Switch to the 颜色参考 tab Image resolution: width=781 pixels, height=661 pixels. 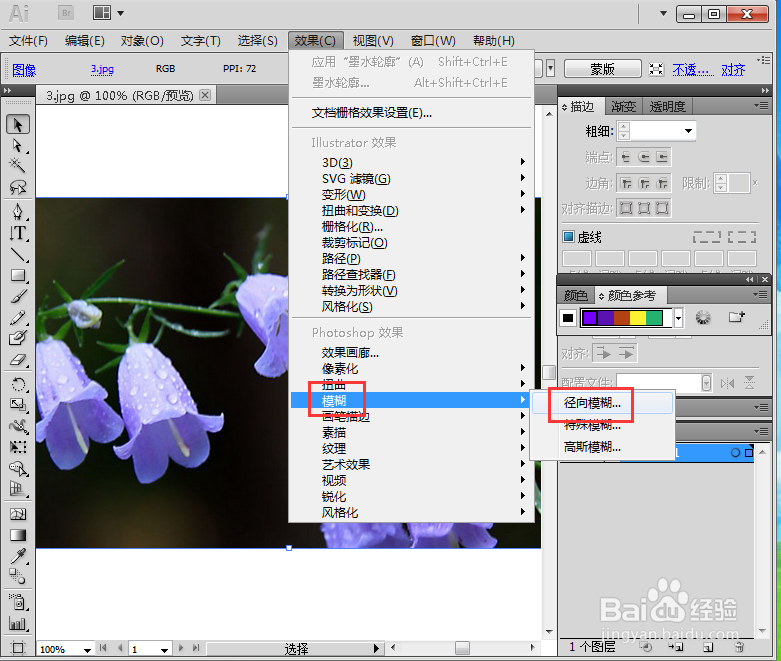631,296
